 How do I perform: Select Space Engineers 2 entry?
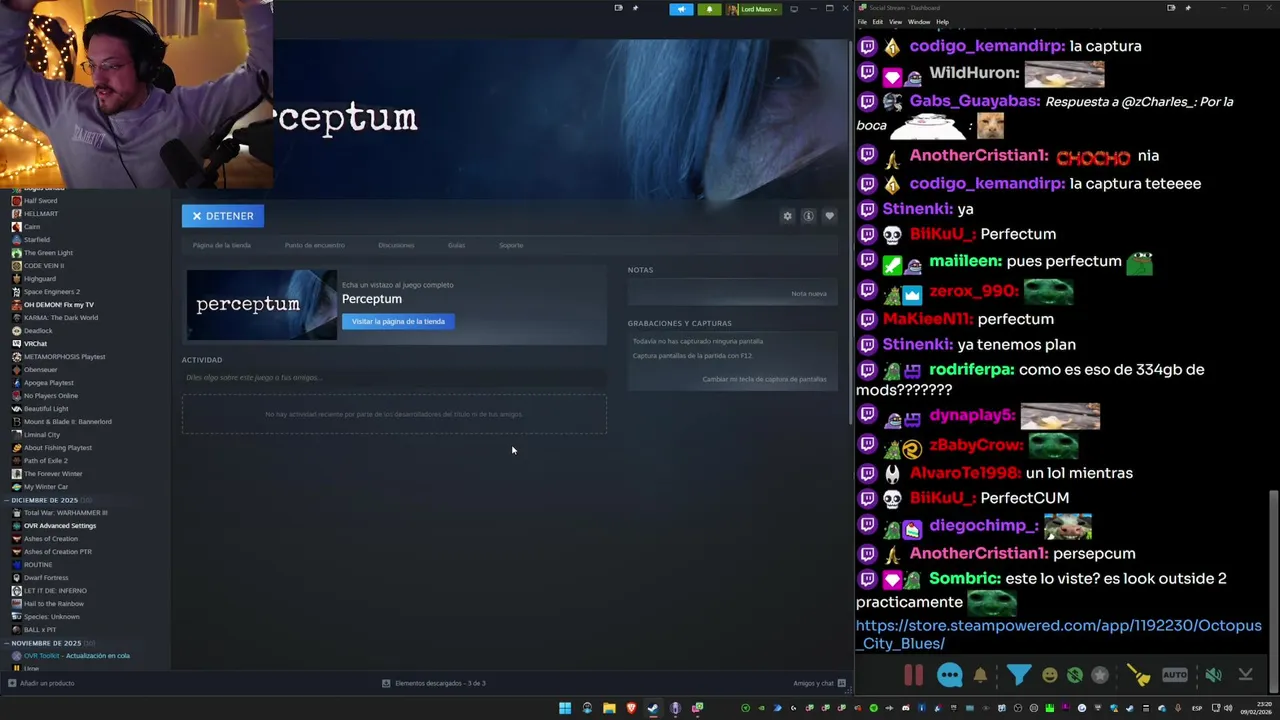pos(52,292)
